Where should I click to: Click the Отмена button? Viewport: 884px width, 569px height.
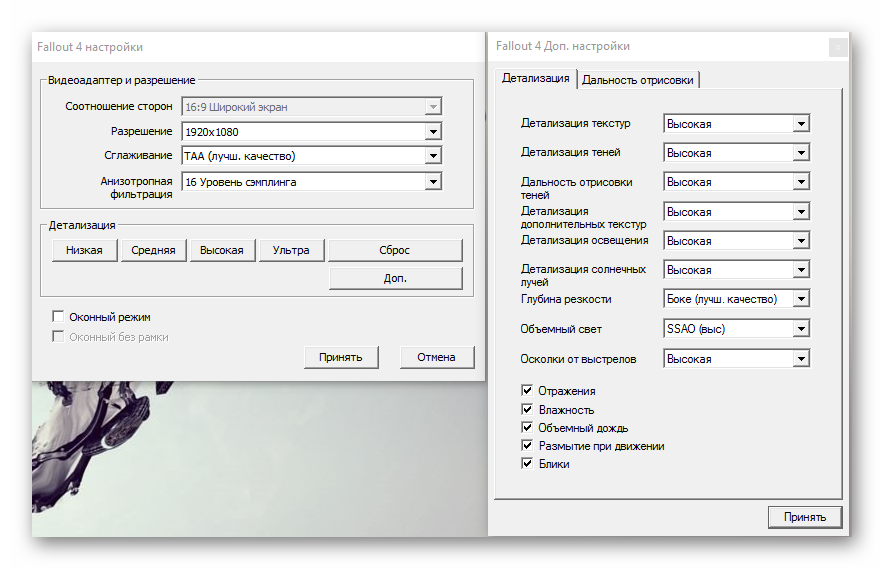pyautogui.click(x=436, y=357)
